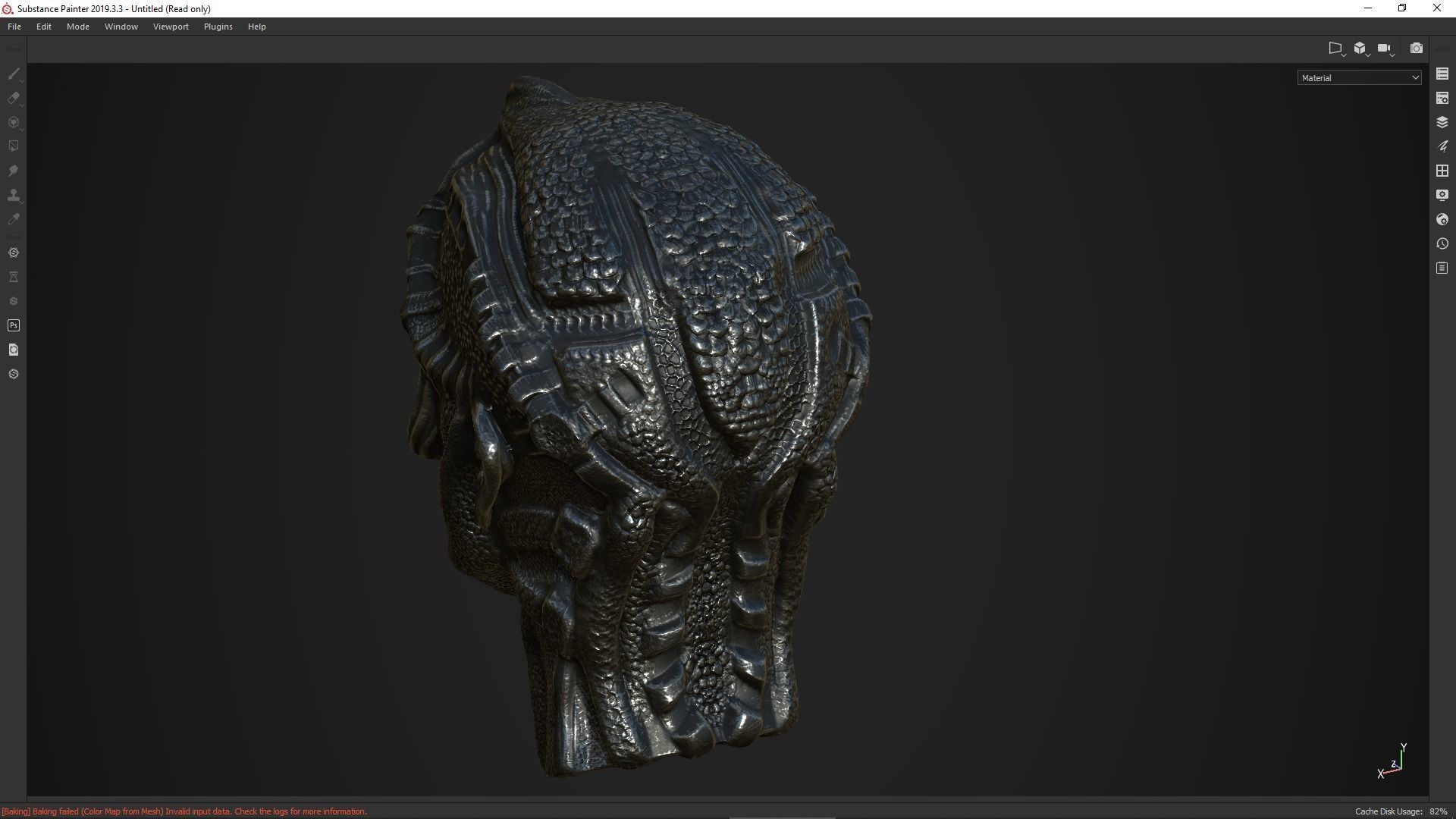Click the bottom Substance logo icon
The image size is (1456, 819).
tap(14, 374)
